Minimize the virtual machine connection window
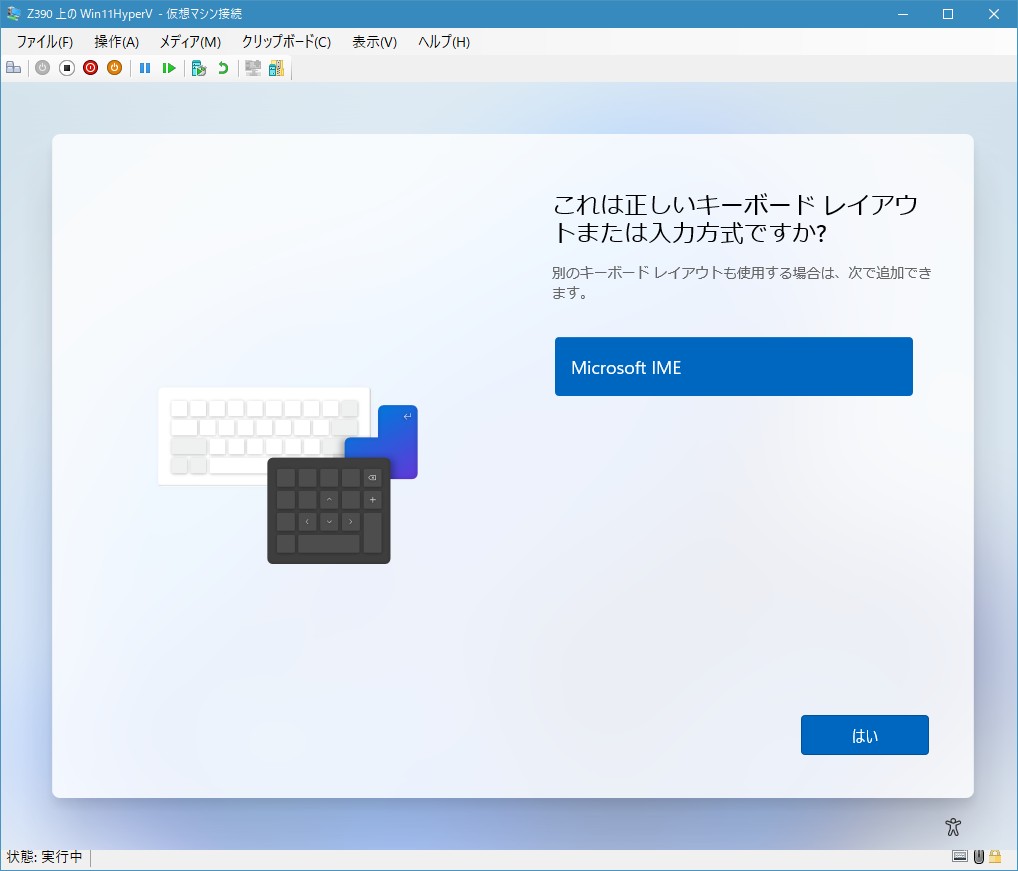1018x871 pixels. [x=902, y=14]
